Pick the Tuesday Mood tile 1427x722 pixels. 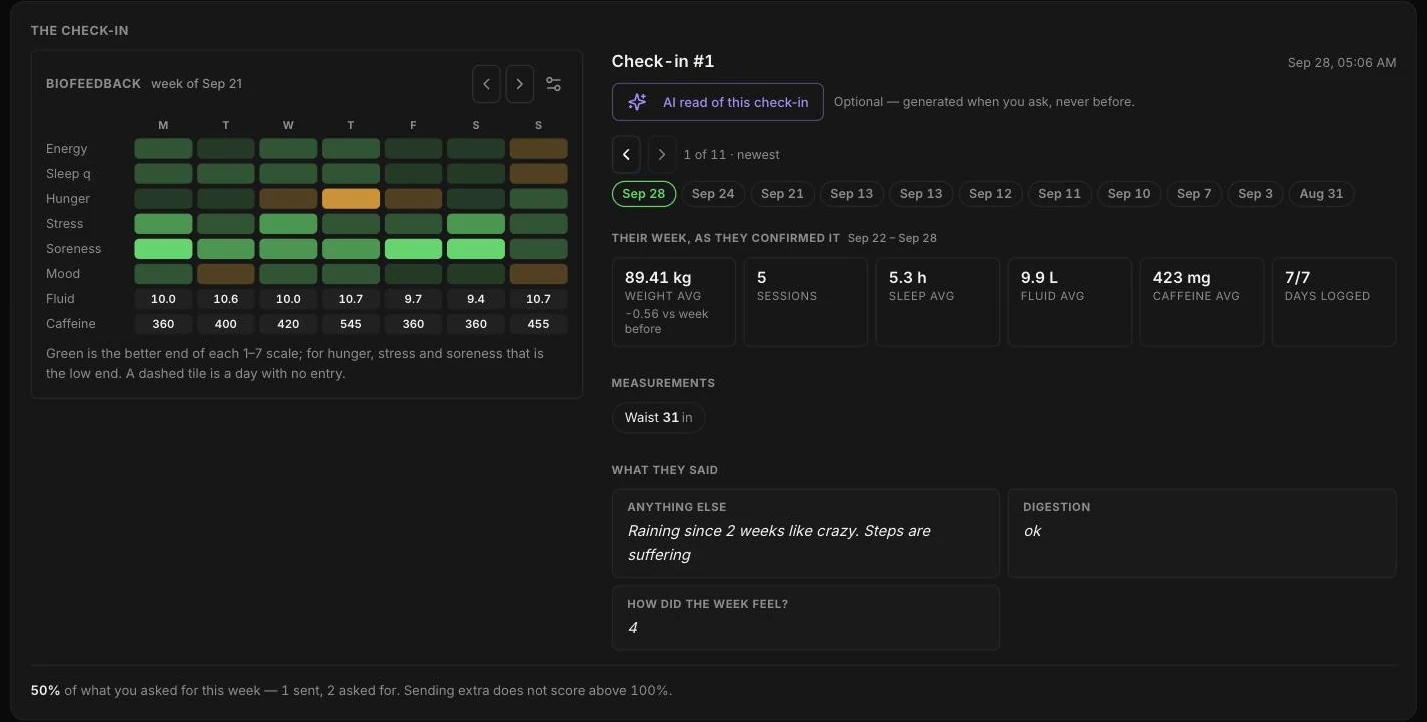(x=226, y=274)
